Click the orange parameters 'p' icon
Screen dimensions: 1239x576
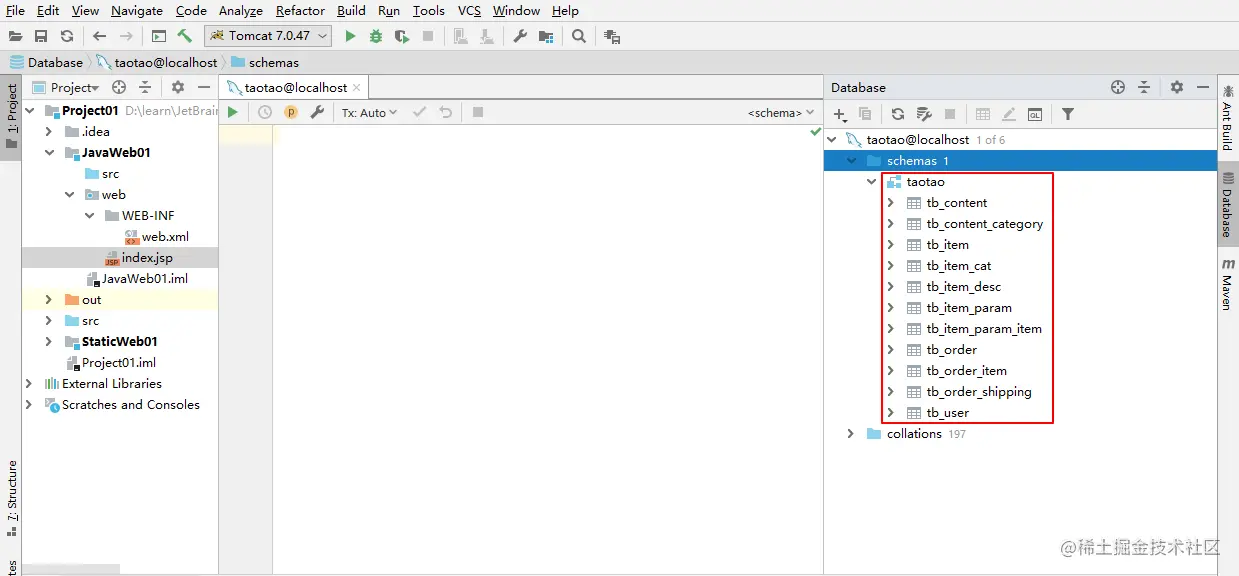tap(291, 112)
